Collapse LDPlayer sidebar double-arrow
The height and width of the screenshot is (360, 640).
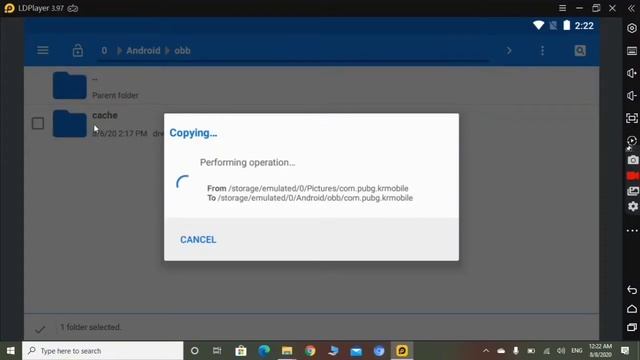pos(631,8)
